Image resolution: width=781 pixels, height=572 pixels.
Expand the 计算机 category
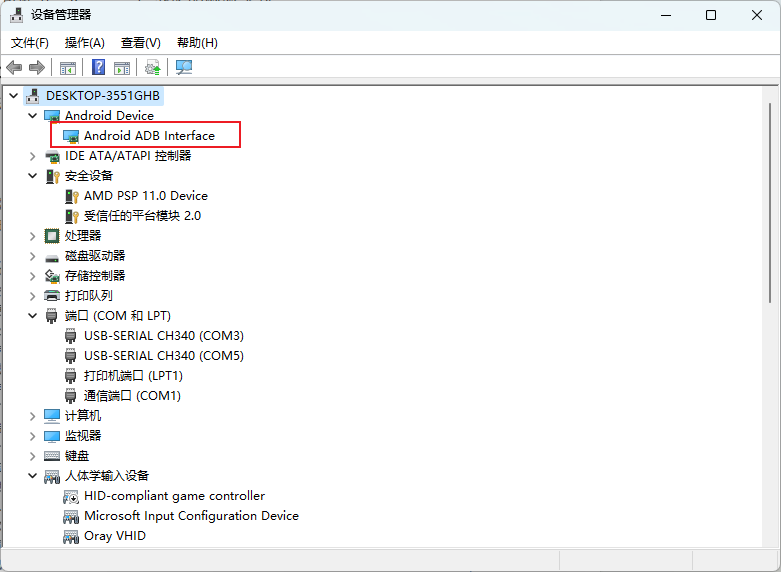pyautogui.click(x=33, y=416)
